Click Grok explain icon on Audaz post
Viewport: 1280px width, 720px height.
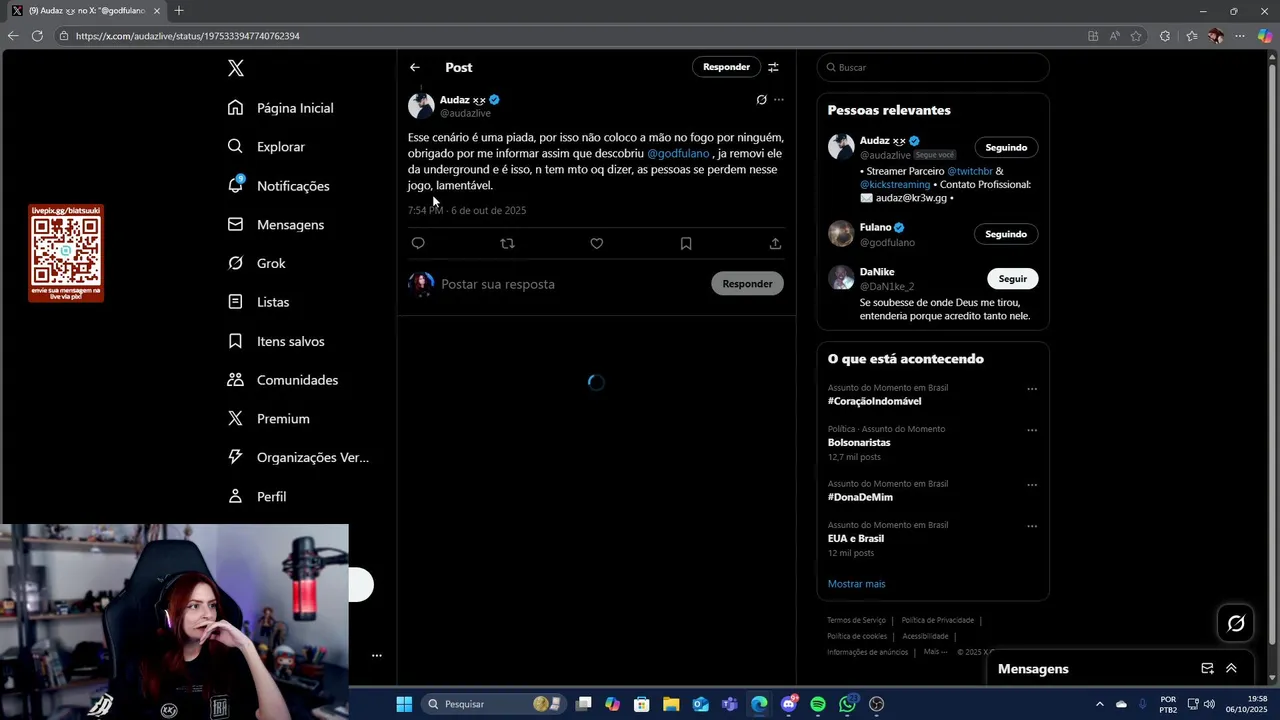pyautogui.click(x=761, y=100)
